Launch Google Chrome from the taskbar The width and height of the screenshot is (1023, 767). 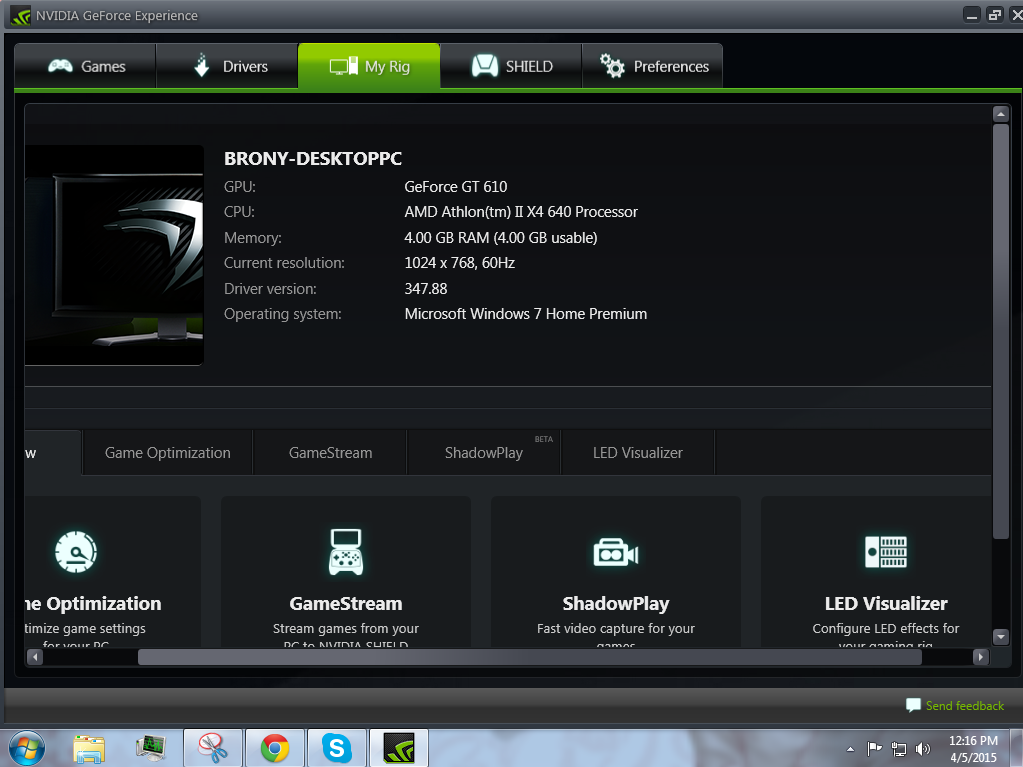(x=275, y=748)
